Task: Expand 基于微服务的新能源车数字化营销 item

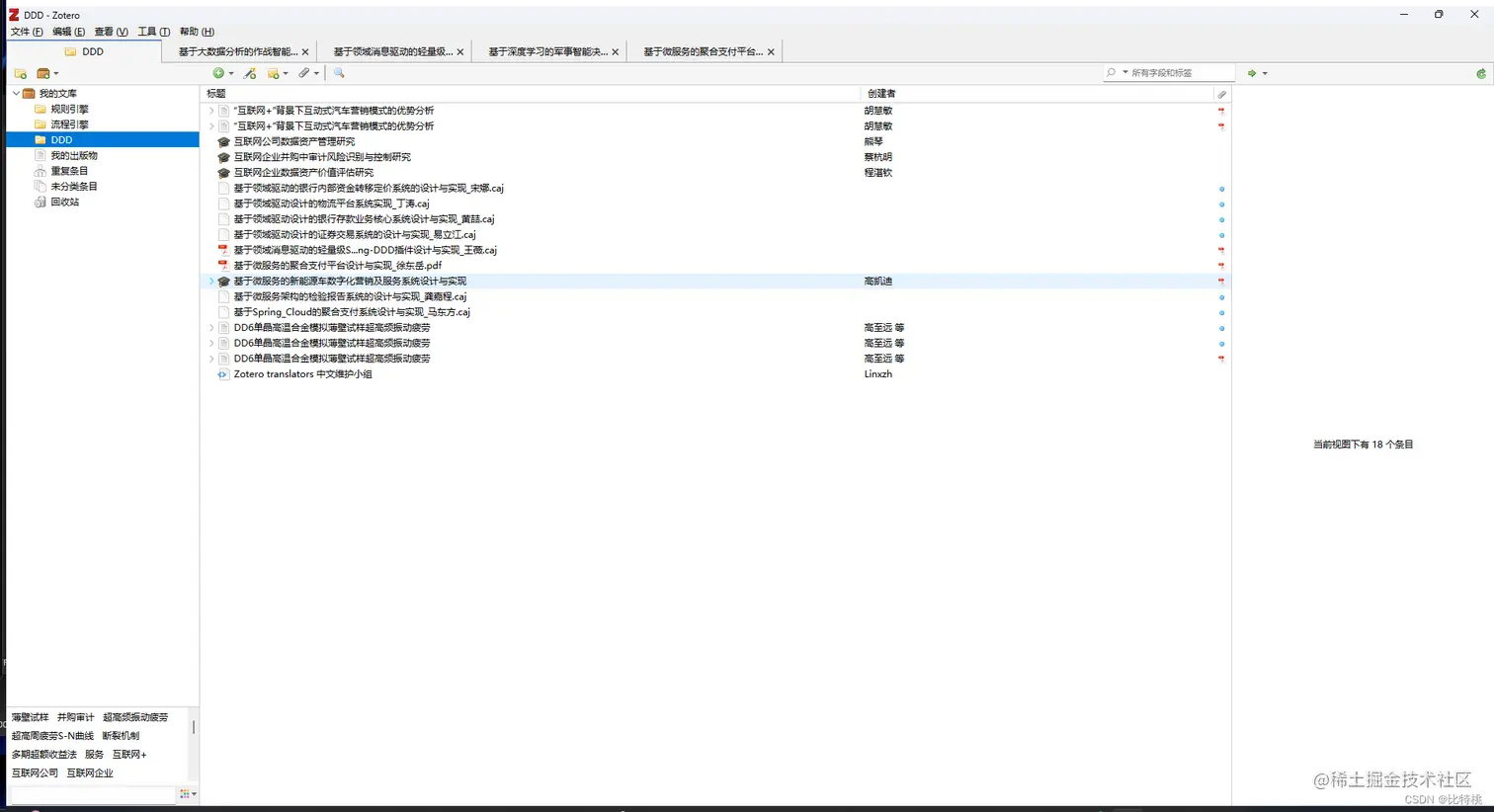Action: coord(211,282)
